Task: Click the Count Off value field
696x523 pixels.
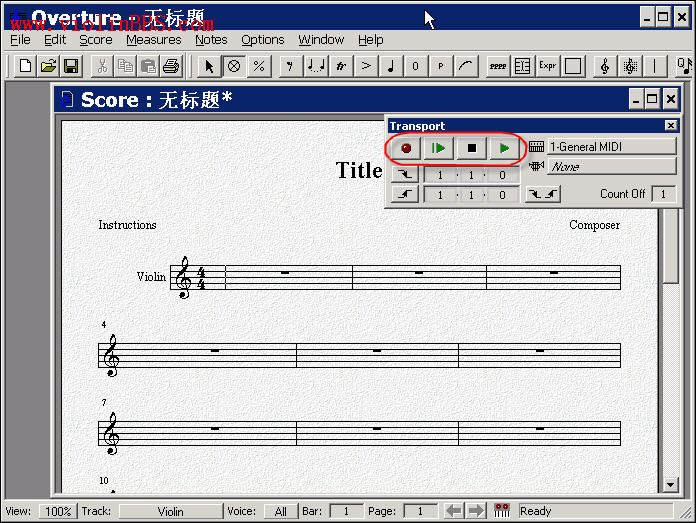Action: point(664,194)
